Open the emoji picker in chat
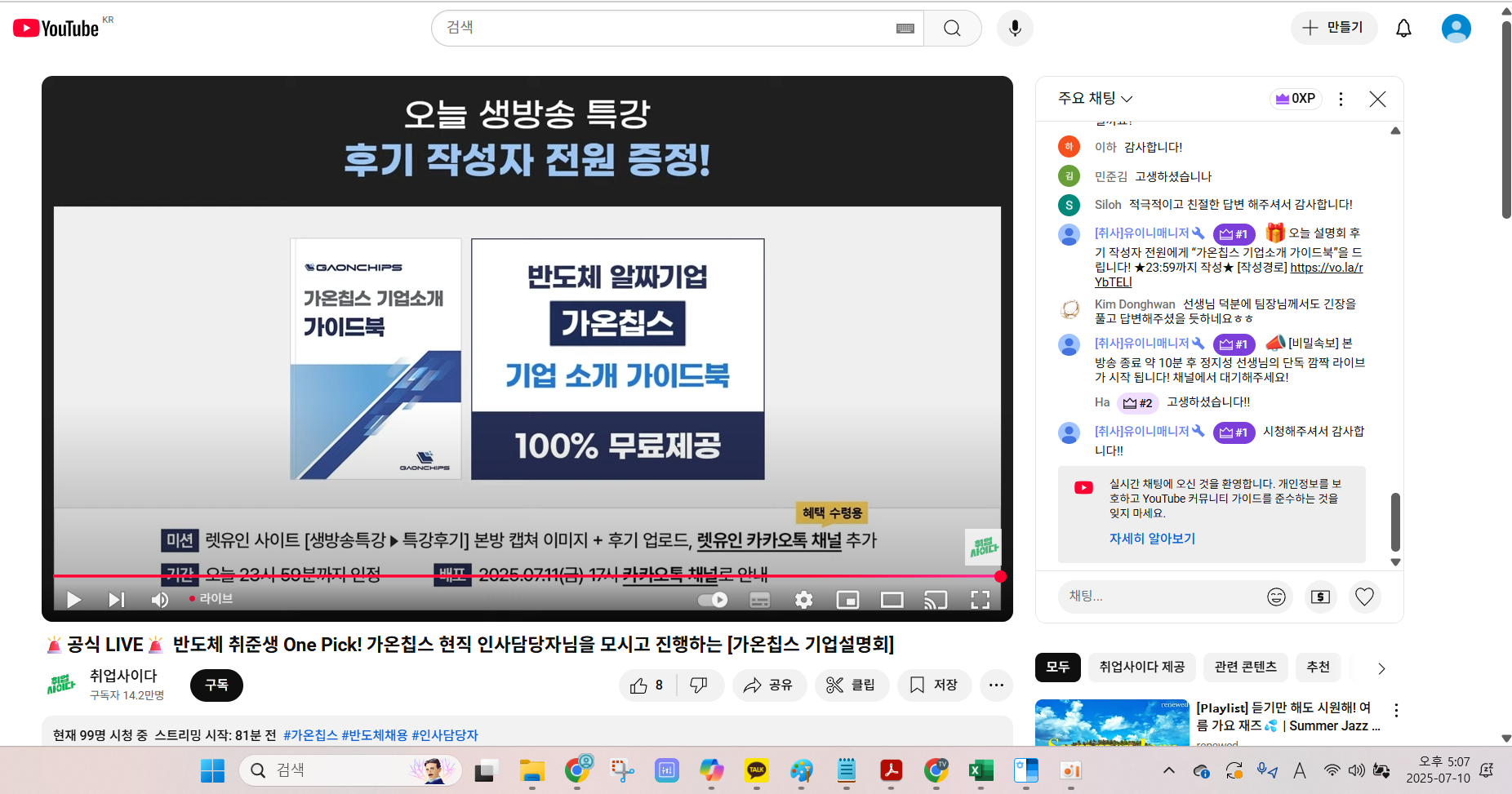The width and height of the screenshot is (1512, 794). (1276, 597)
